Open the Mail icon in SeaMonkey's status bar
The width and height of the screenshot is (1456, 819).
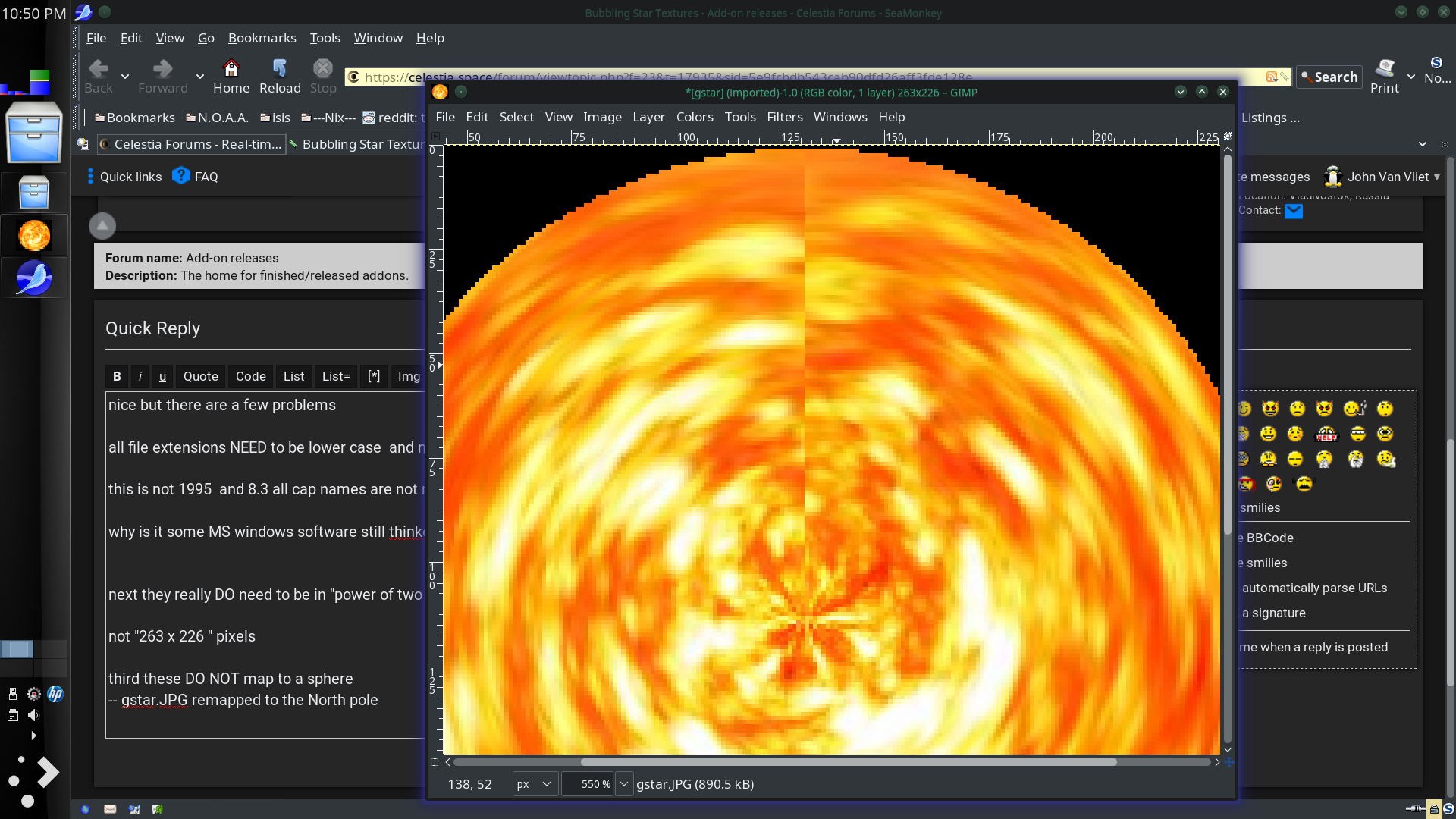coord(110,809)
